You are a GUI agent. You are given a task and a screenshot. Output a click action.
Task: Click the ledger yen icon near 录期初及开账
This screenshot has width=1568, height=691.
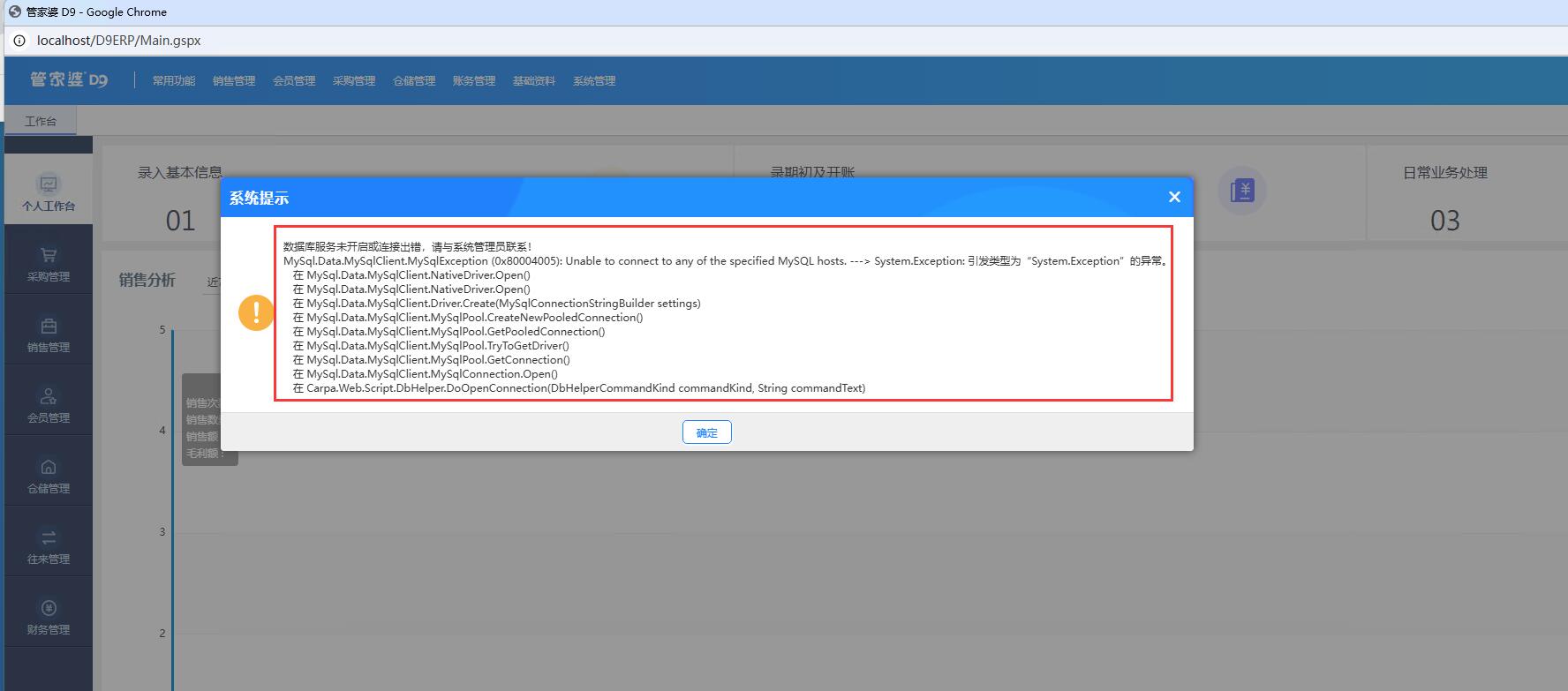1242,191
